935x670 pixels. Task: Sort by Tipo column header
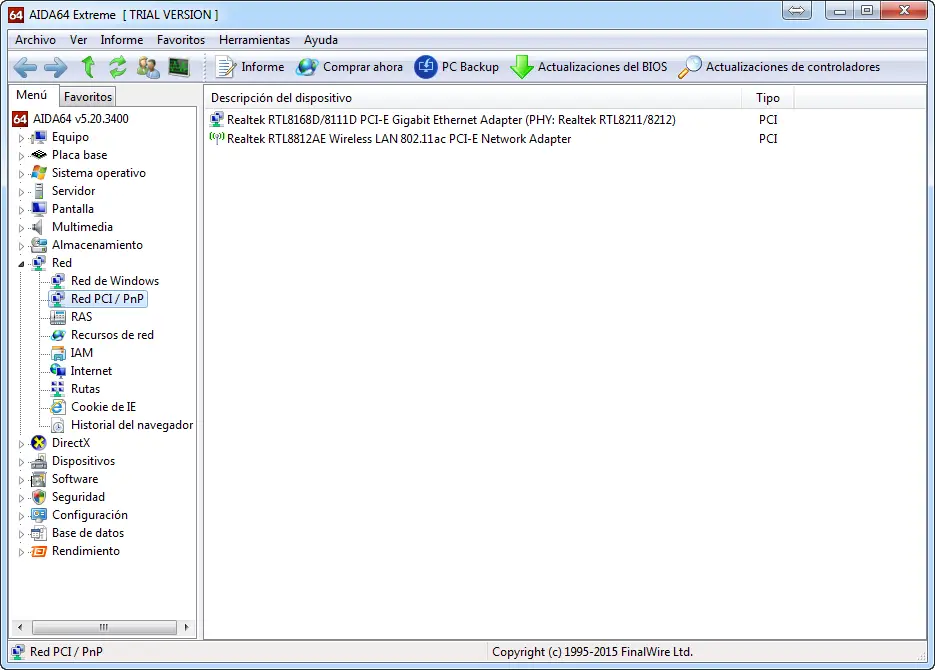point(767,98)
